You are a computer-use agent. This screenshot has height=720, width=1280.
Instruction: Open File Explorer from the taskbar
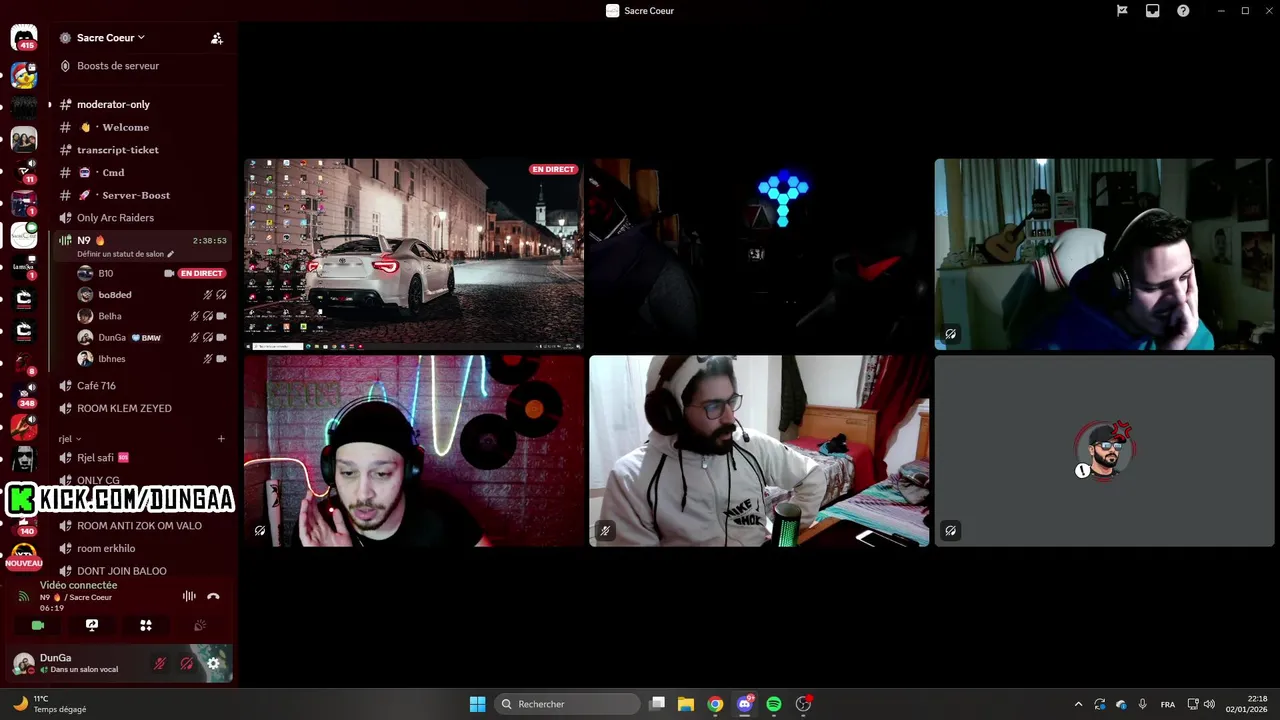[x=686, y=704]
